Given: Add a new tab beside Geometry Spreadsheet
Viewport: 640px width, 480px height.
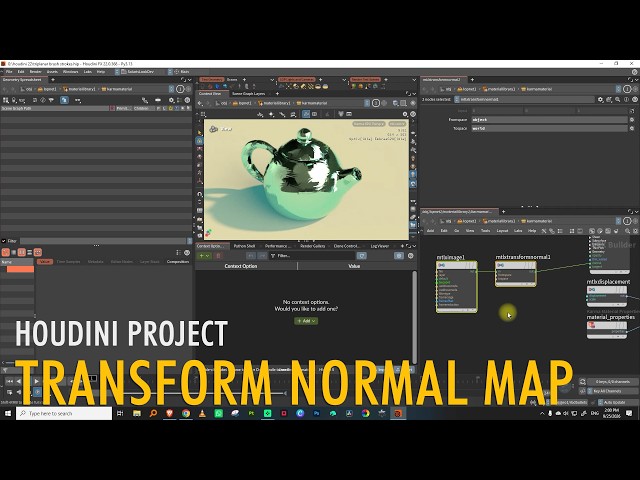Looking at the screenshot, I should tap(53, 80).
